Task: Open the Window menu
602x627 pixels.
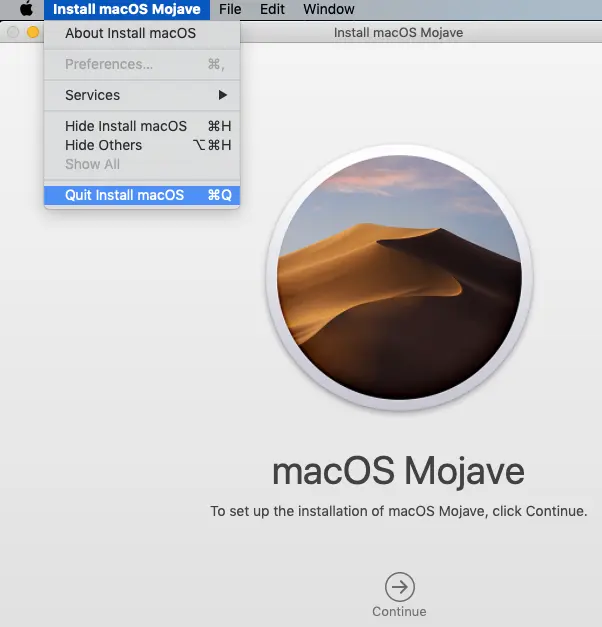Action: coord(328,9)
